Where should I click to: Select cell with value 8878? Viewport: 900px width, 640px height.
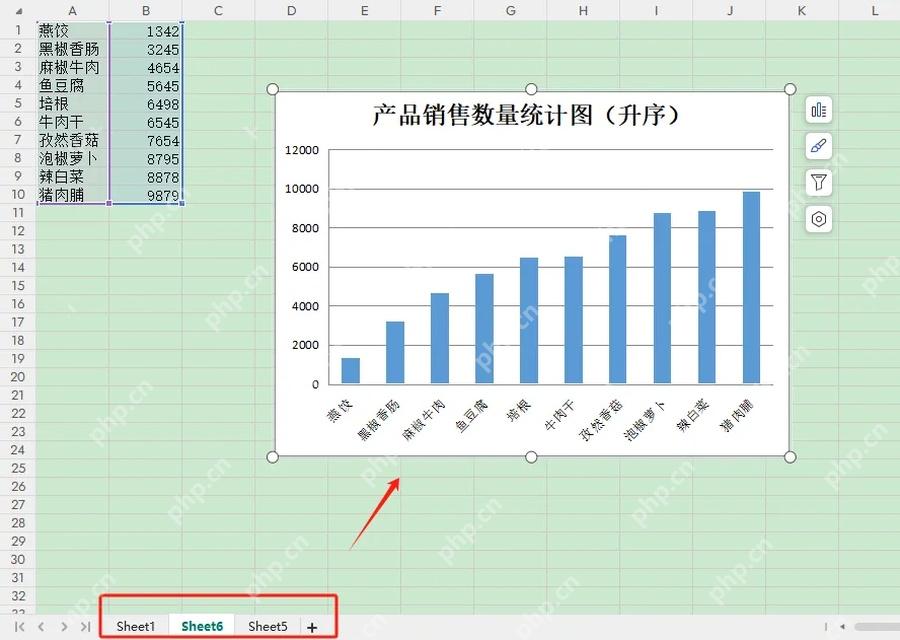(x=146, y=177)
